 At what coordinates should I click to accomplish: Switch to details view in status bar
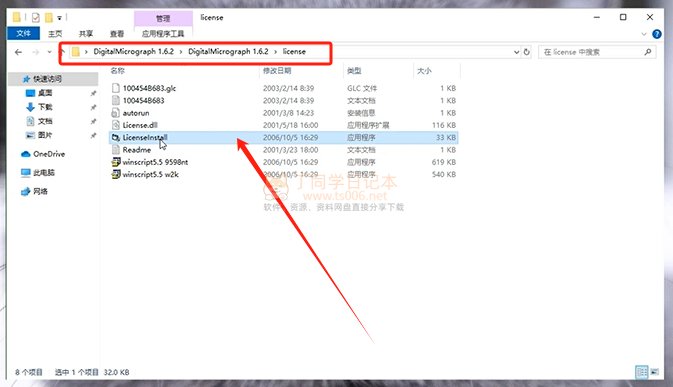click(642, 372)
